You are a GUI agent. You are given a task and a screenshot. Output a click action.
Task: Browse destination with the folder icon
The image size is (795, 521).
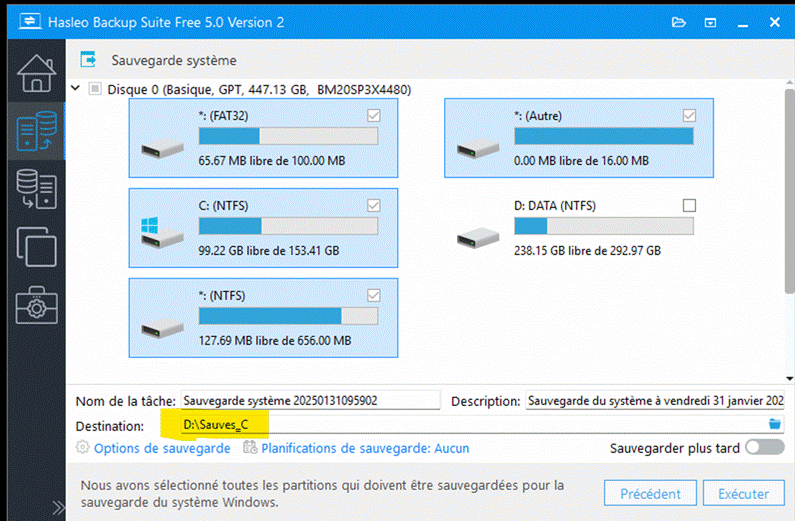[775, 424]
